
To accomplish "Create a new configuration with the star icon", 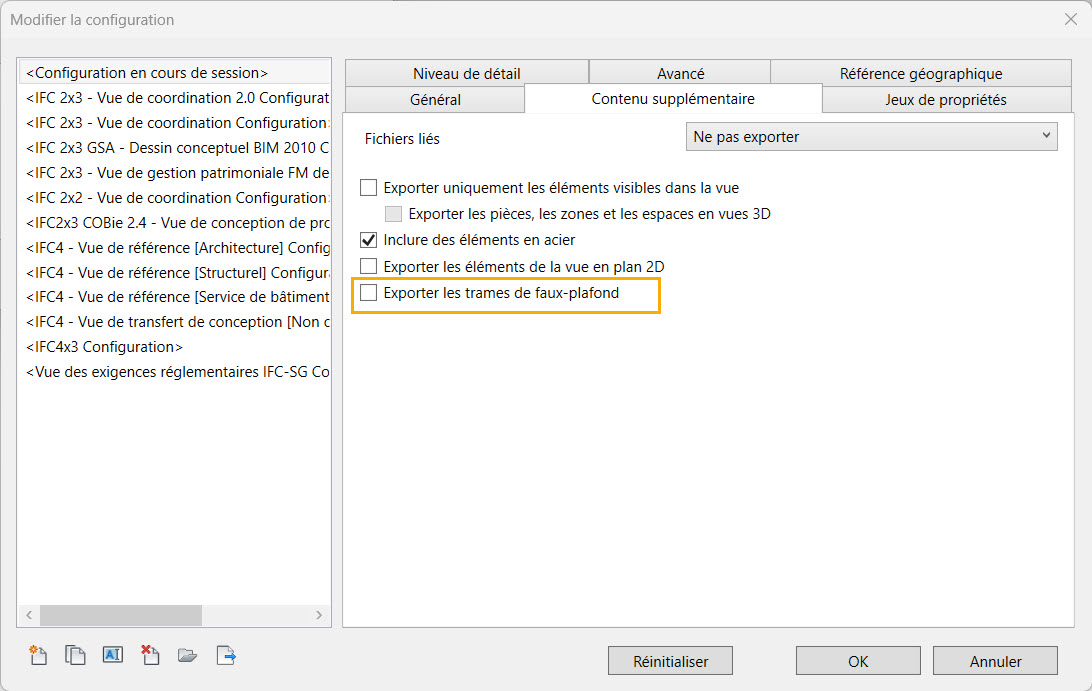I will 39,656.
